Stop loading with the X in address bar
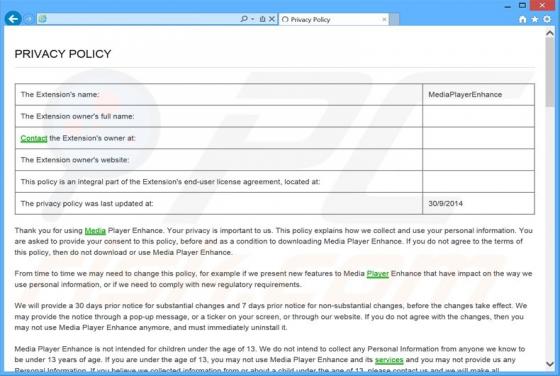Screen dimensions: 560x376 [x=272, y=19]
